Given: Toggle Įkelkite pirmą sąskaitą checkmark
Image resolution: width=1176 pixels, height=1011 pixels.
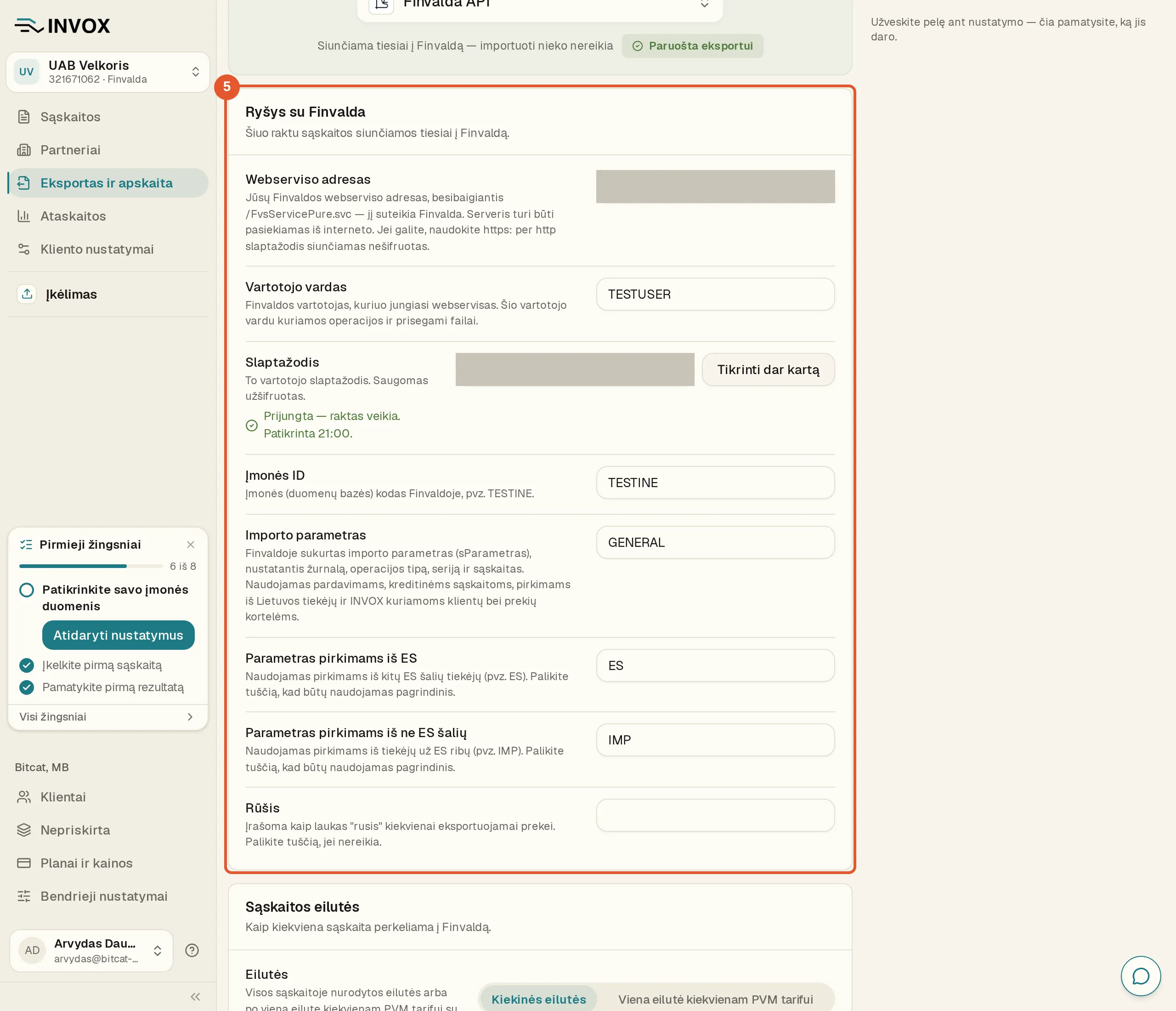Looking at the screenshot, I should [27, 665].
